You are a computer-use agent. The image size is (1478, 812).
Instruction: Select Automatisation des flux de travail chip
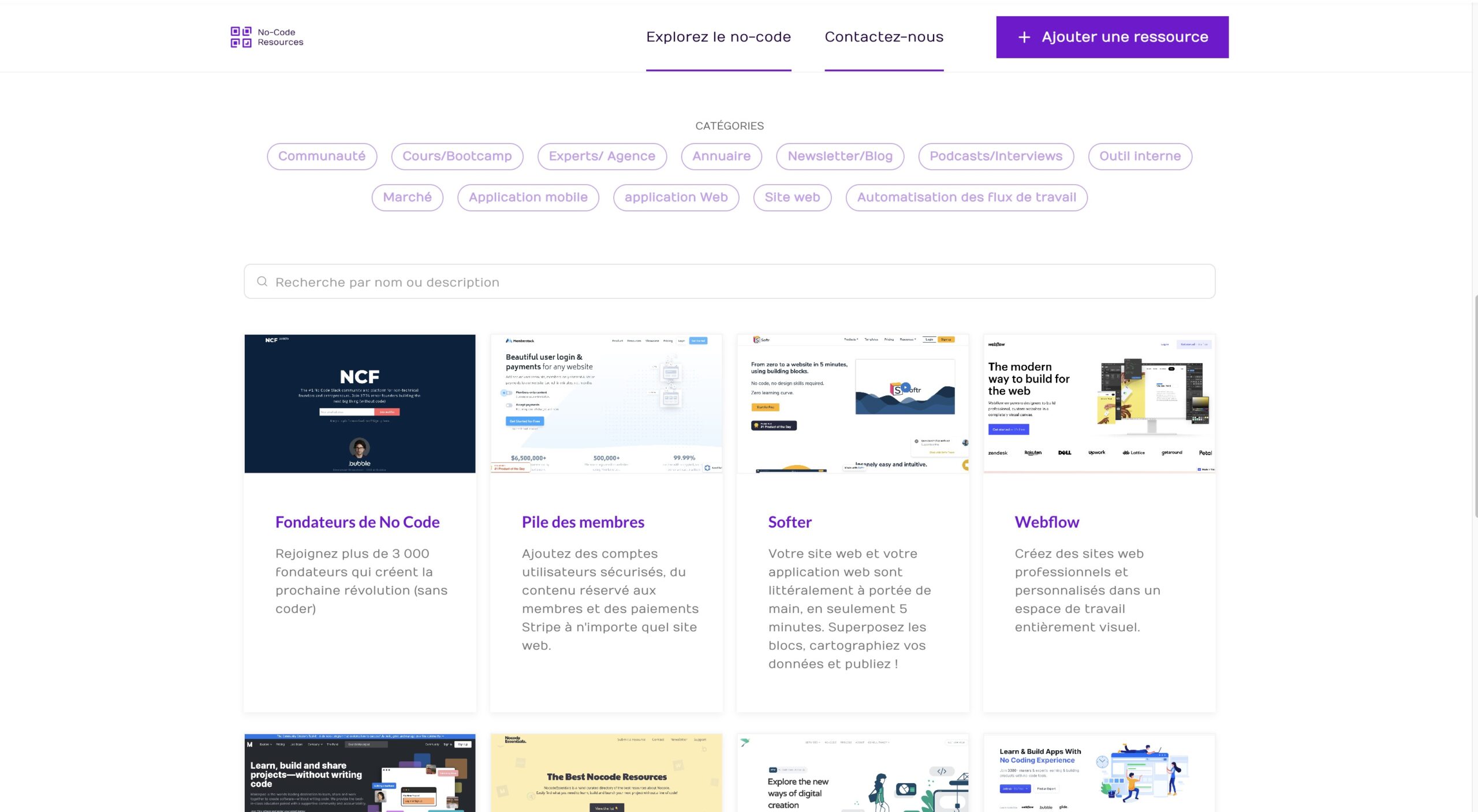pyautogui.click(x=966, y=197)
